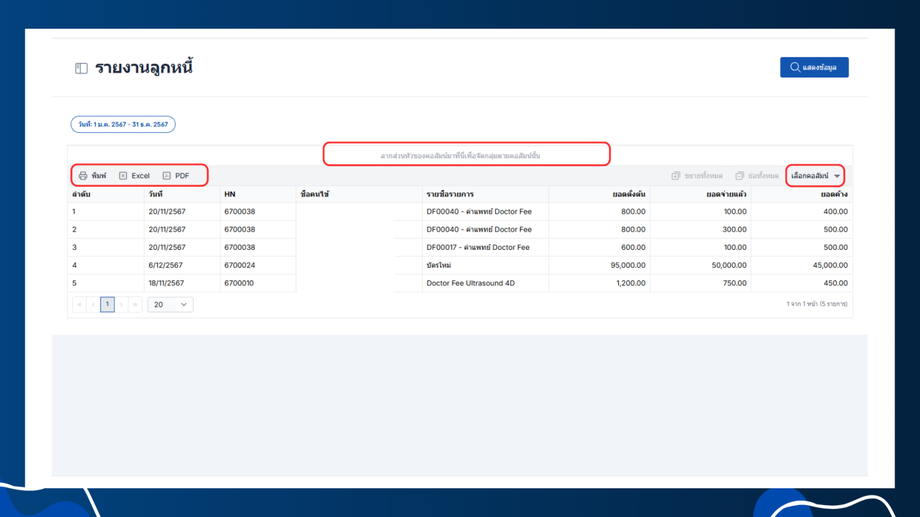920x517 pixels.
Task: Click the starting balance 600.00
Action: coord(599,248)
